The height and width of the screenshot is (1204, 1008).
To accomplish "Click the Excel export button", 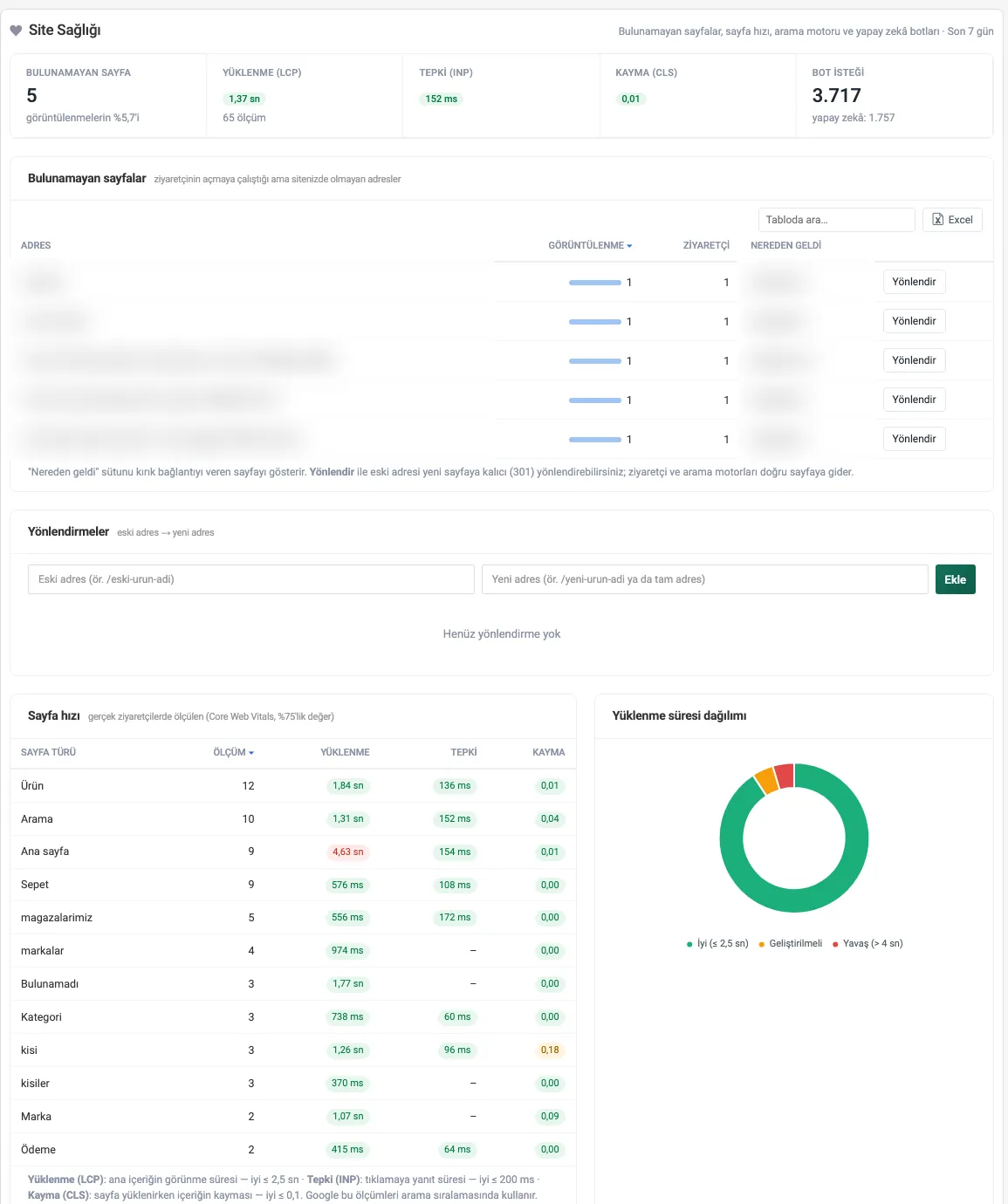I will 952,220.
